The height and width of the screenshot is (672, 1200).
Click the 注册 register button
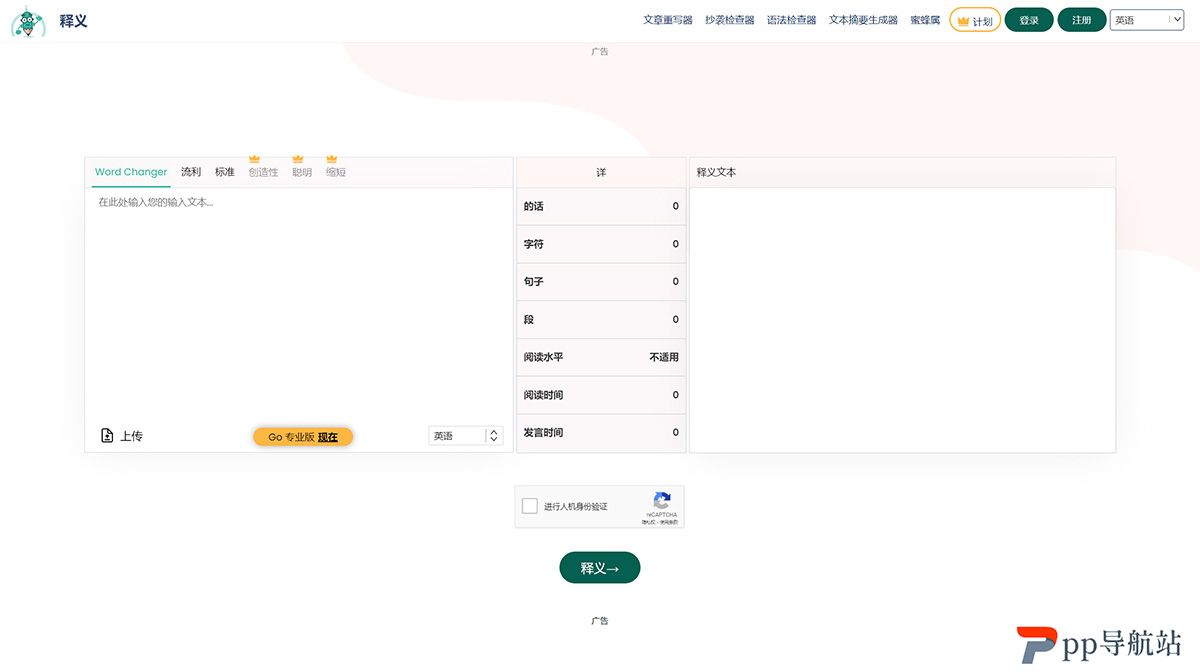click(x=1082, y=20)
